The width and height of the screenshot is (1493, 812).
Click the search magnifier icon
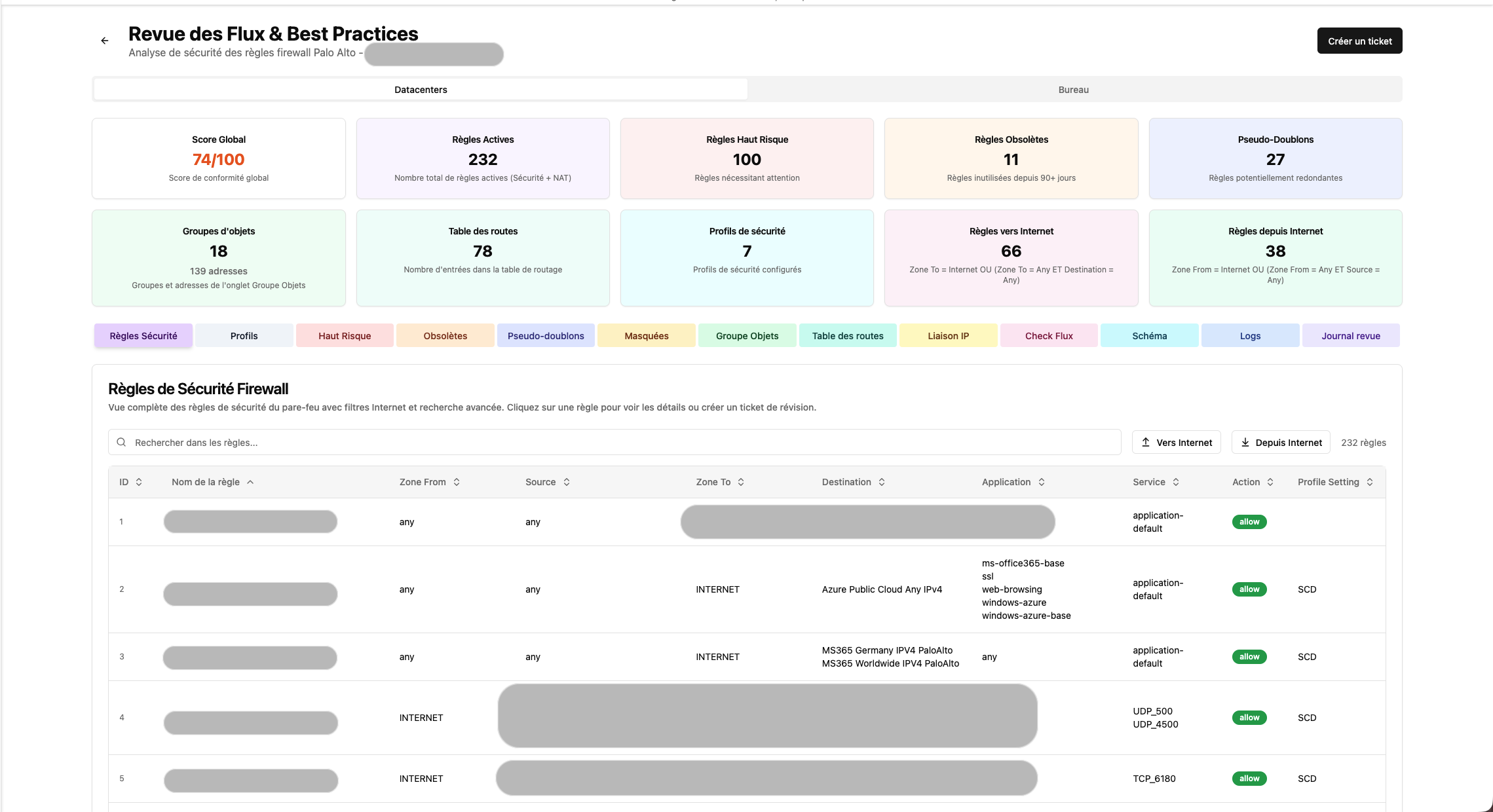121,443
